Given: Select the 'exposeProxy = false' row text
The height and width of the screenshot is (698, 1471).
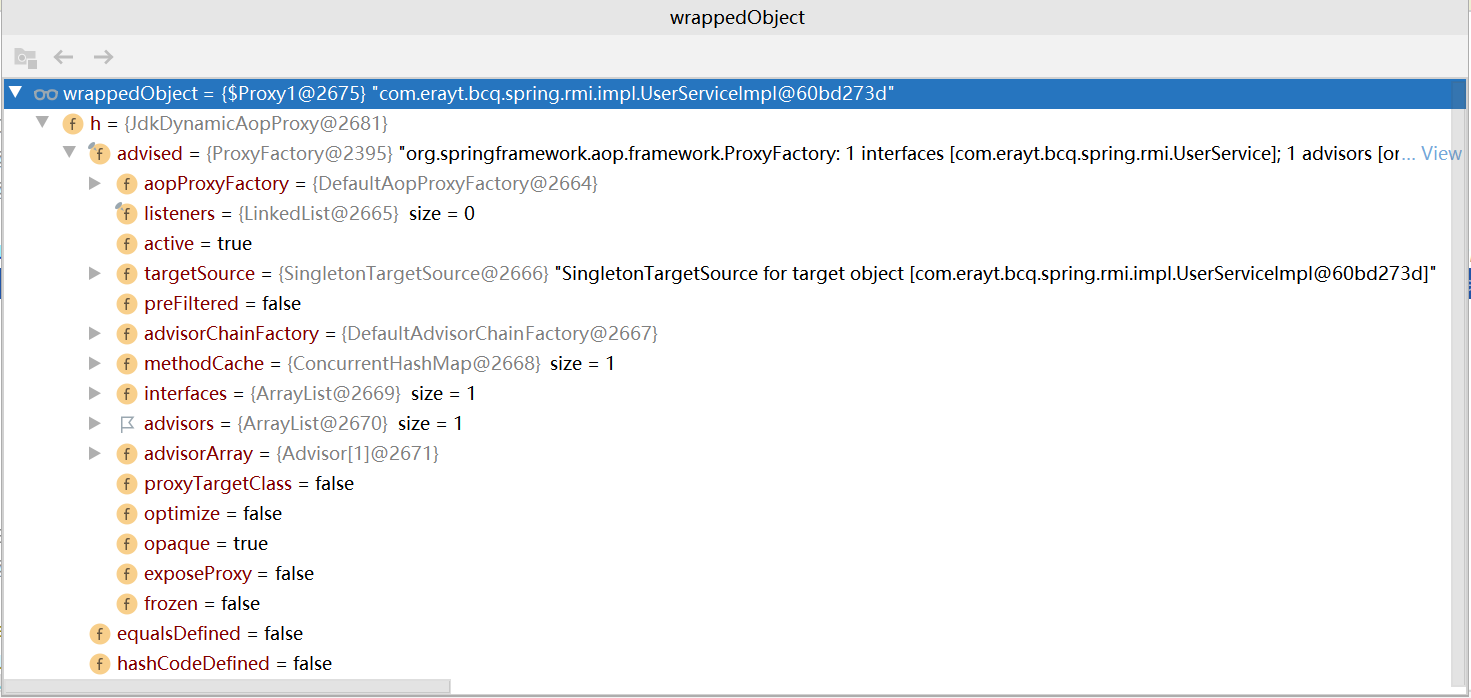Looking at the screenshot, I should pos(229,574).
